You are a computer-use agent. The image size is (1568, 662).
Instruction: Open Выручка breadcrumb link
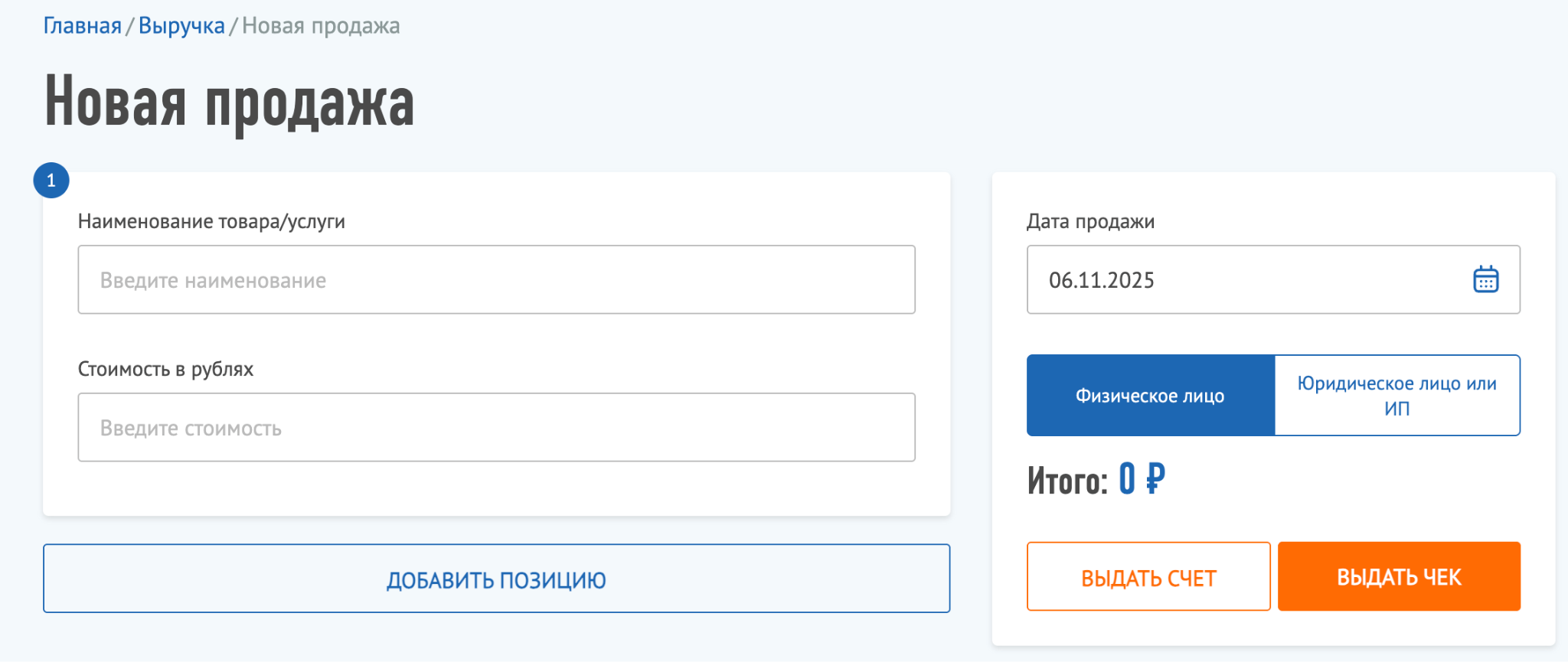pyautogui.click(x=181, y=26)
